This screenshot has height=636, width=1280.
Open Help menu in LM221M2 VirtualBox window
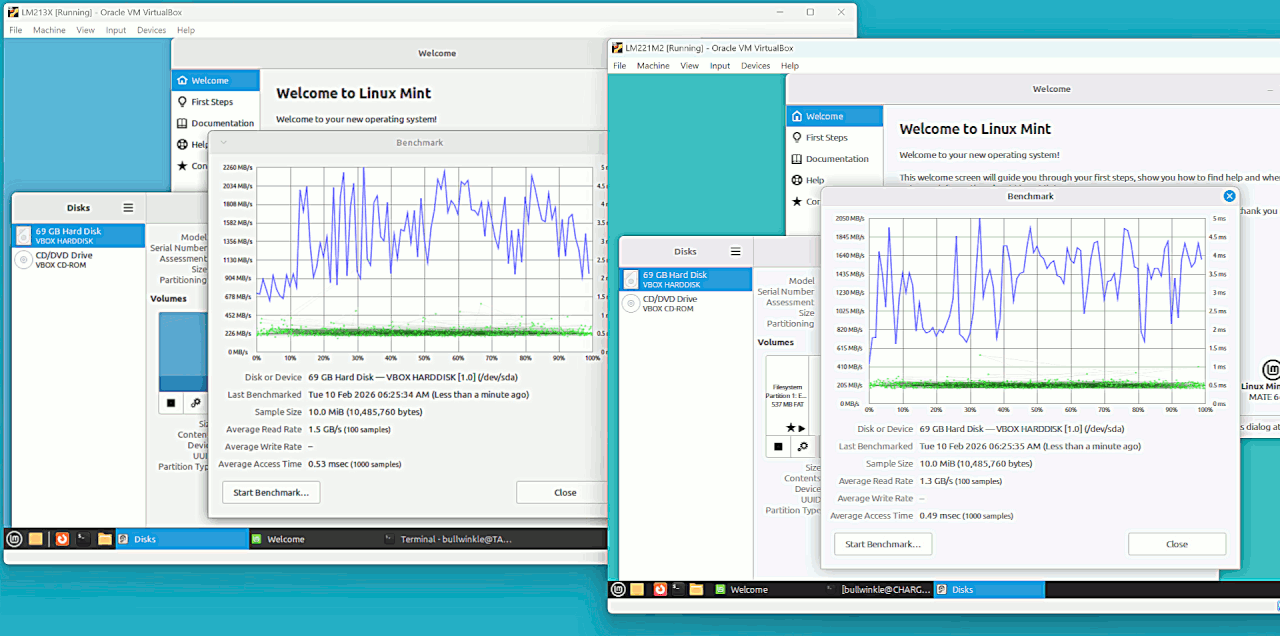coord(790,66)
